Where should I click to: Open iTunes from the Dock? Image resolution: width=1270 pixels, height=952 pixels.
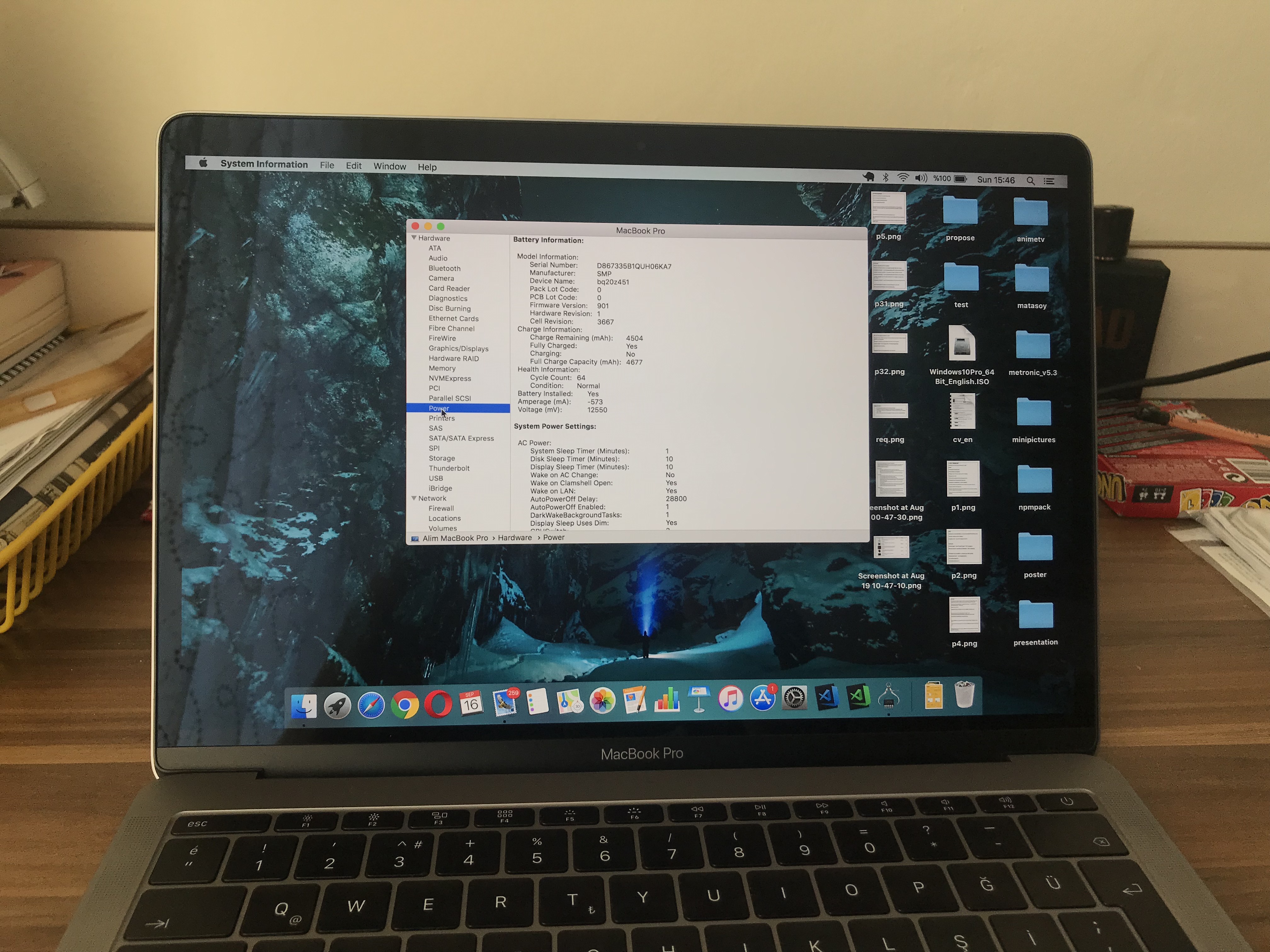(x=730, y=698)
